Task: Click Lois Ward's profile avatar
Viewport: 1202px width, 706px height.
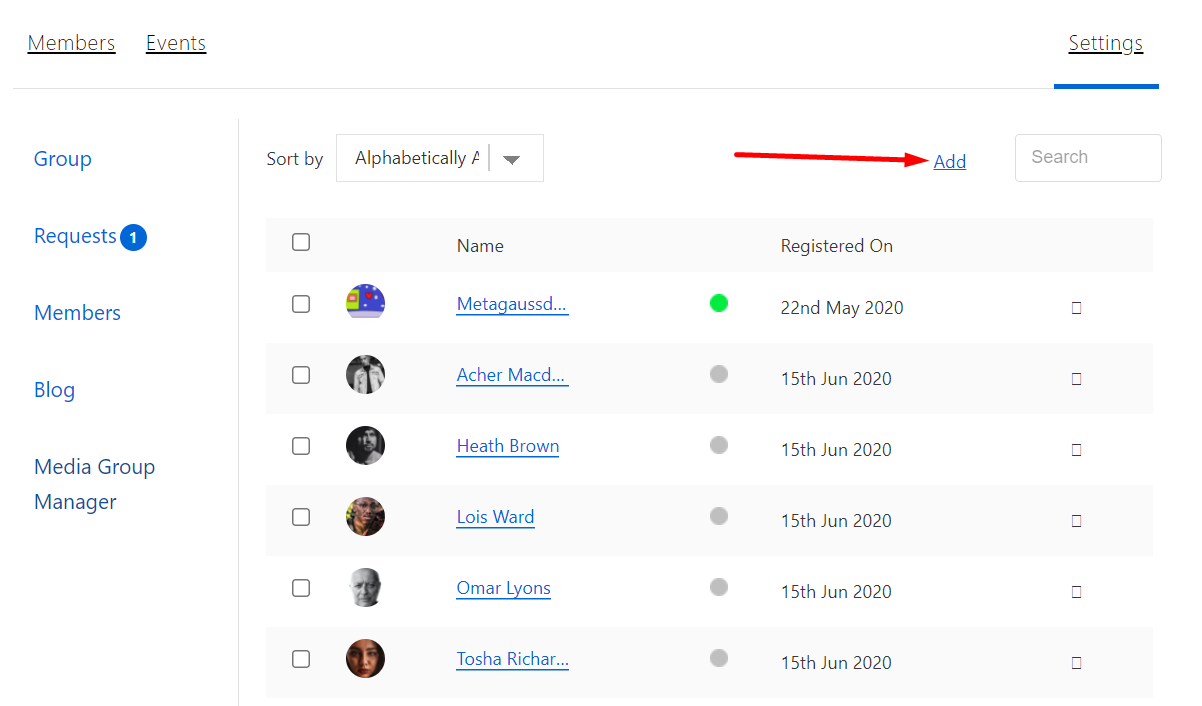Action: (x=365, y=517)
